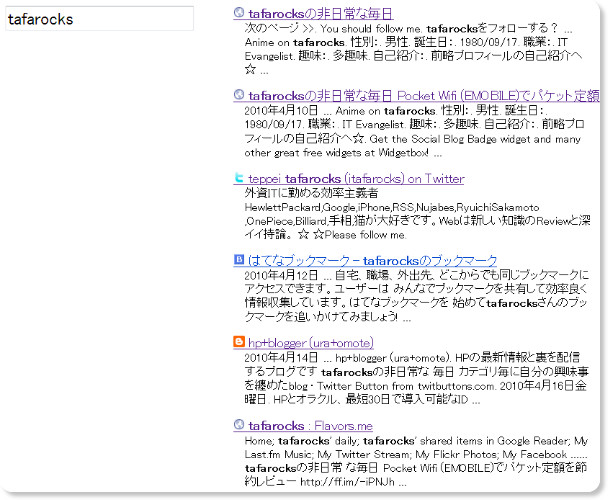Click snippet date '2010年4月14日'
Viewport: 608px width, 500px height.
(x=281, y=358)
